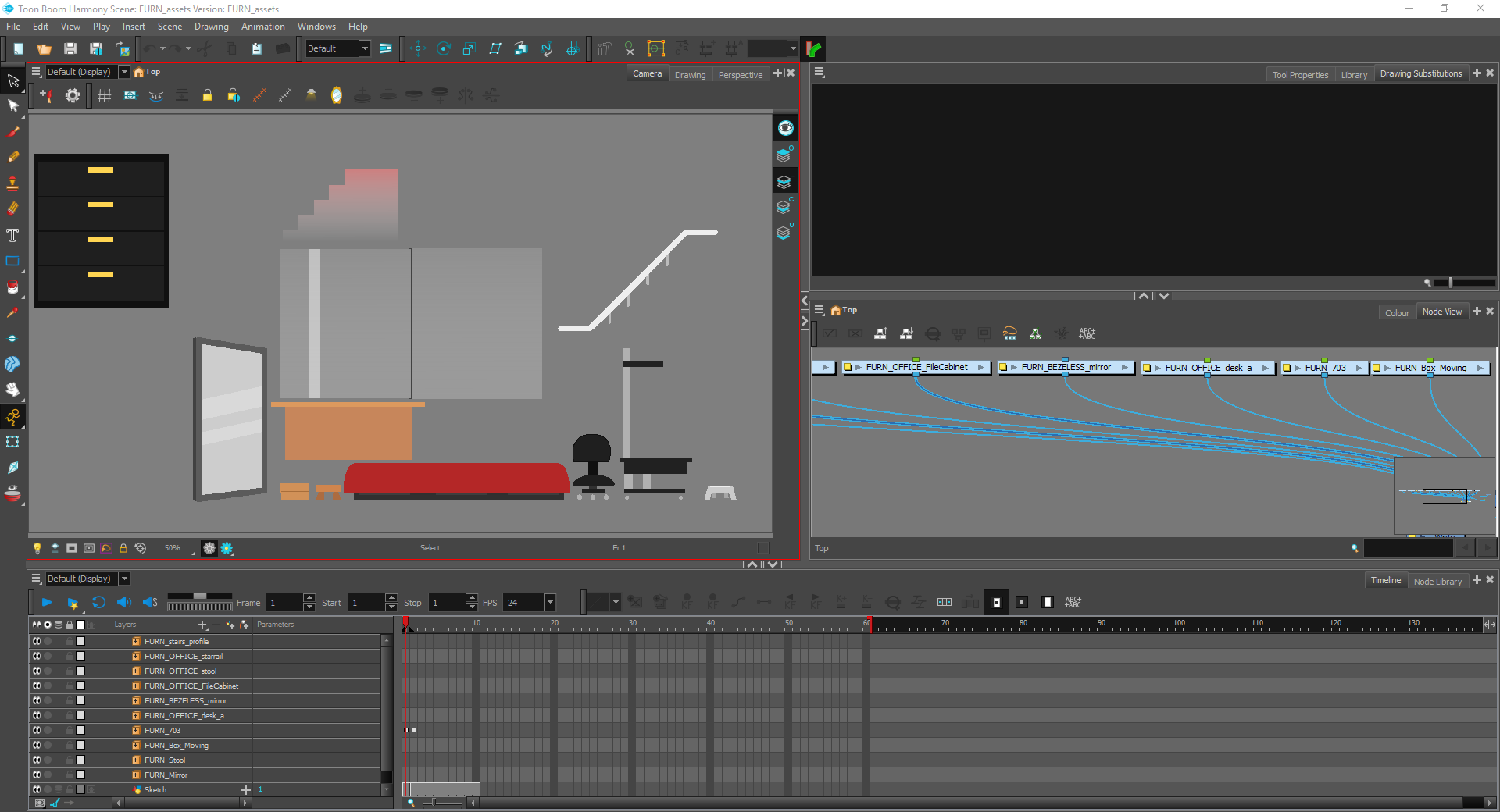This screenshot has width=1500, height=812.
Task: Open the Default workspace dropdown
Action: coord(364,48)
